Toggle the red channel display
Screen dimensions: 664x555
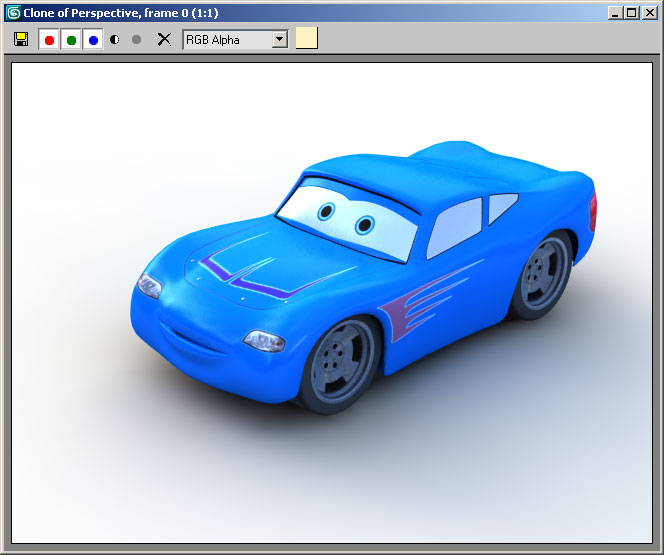pyautogui.click(x=49, y=40)
